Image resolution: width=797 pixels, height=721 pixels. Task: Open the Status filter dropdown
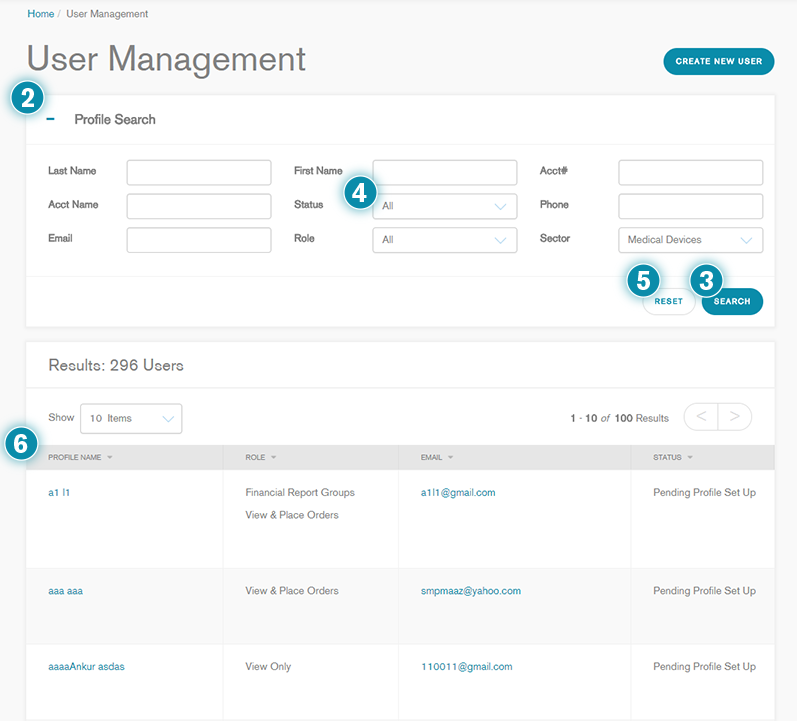(444, 207)
